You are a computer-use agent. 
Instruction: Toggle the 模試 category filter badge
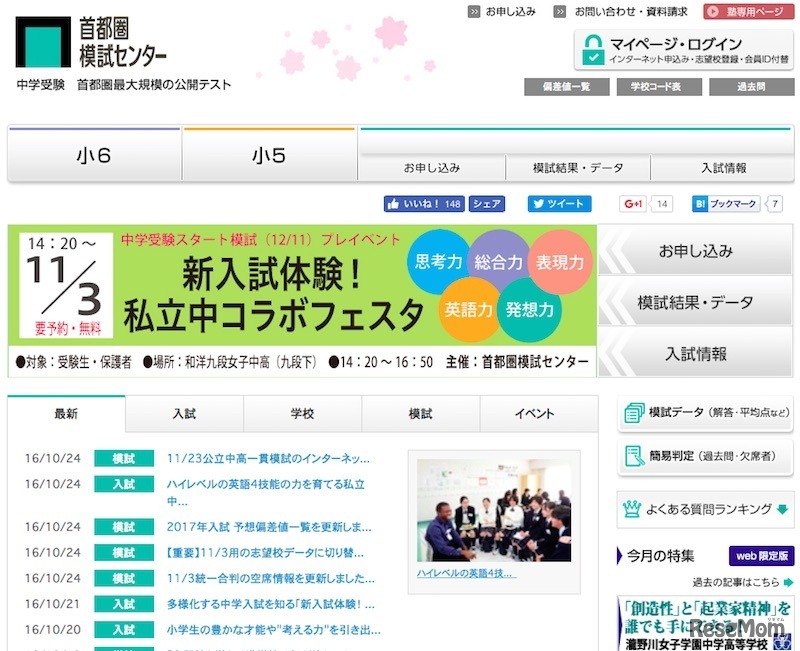click(x=123, y=456)
